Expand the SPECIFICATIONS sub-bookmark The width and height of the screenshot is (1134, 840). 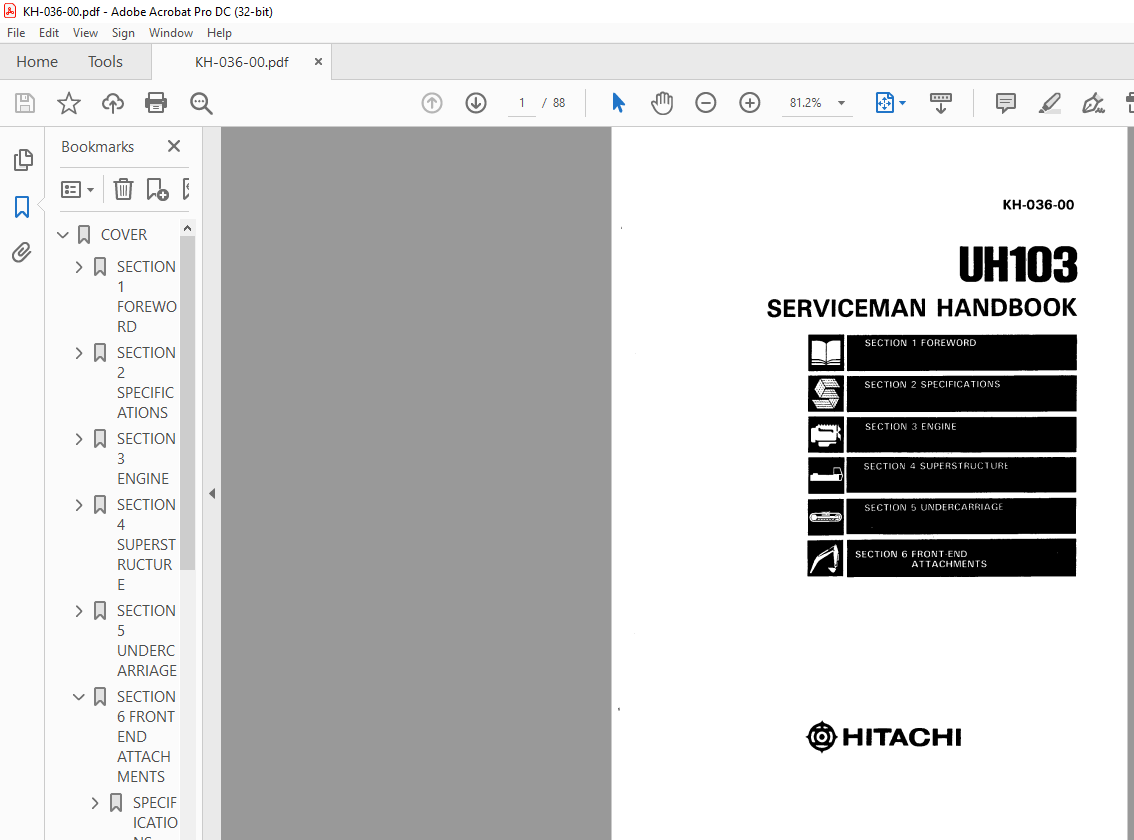click(95, 803)
